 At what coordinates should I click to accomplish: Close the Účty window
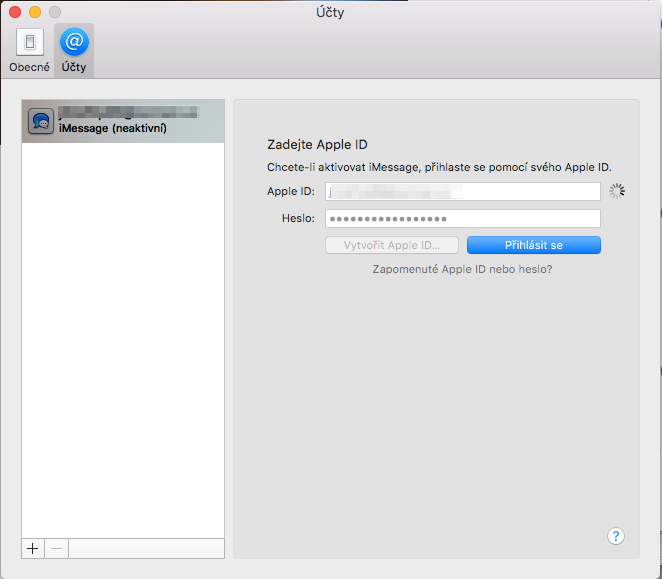(15, 12)
